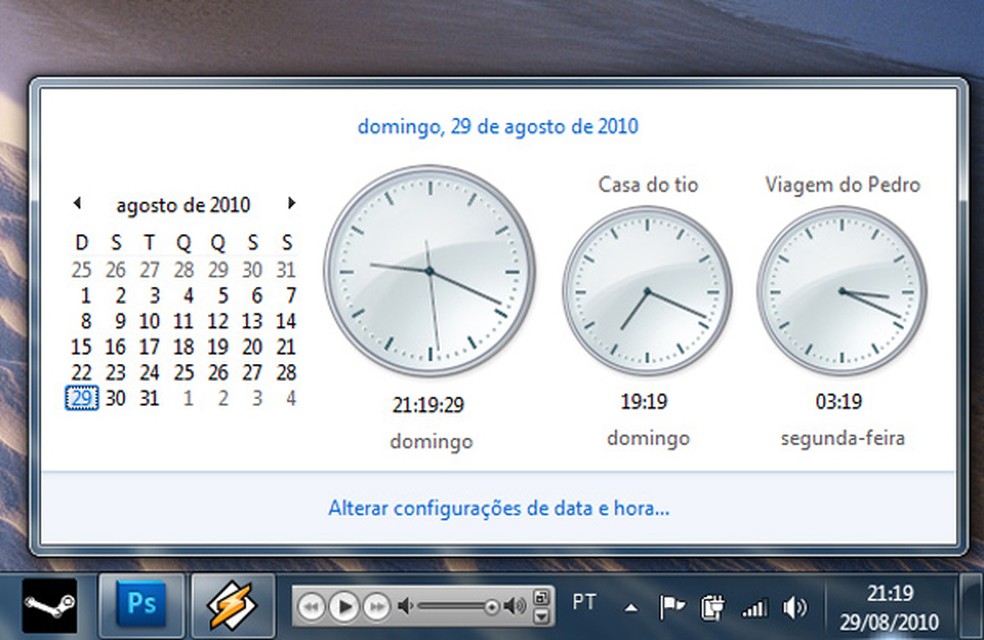Go back to julho with left calendar arrow
The height and width of the screenshot is (640, 984).
click(x=78, y=203)
